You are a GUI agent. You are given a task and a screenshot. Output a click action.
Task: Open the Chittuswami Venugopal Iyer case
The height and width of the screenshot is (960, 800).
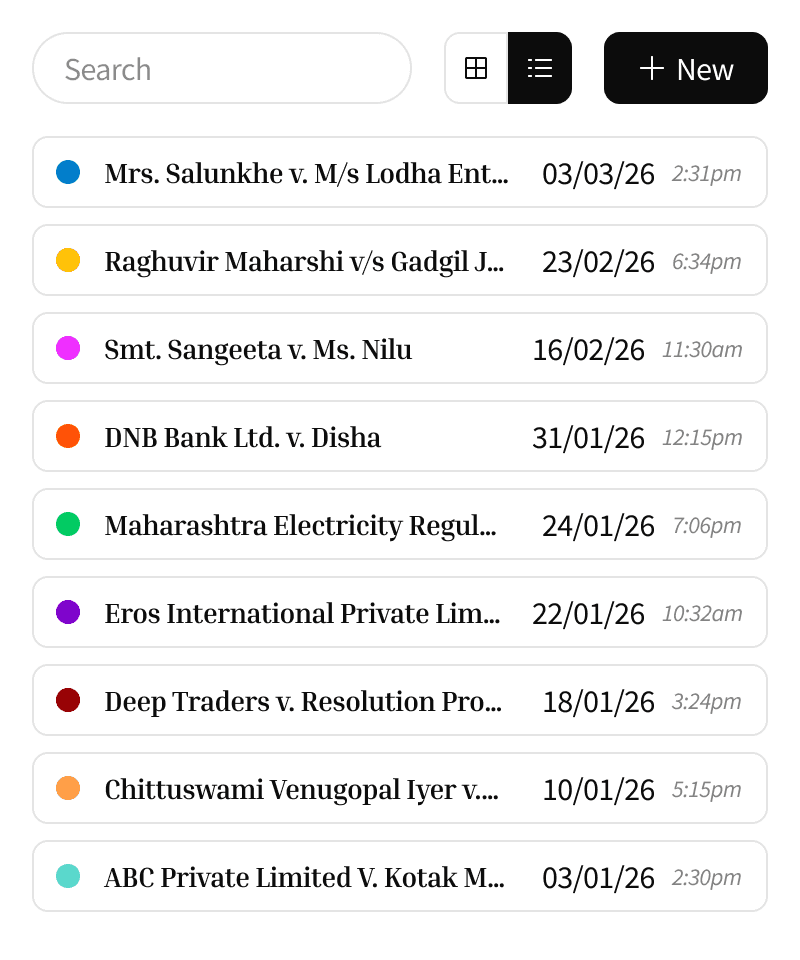[x=301, y=789]
